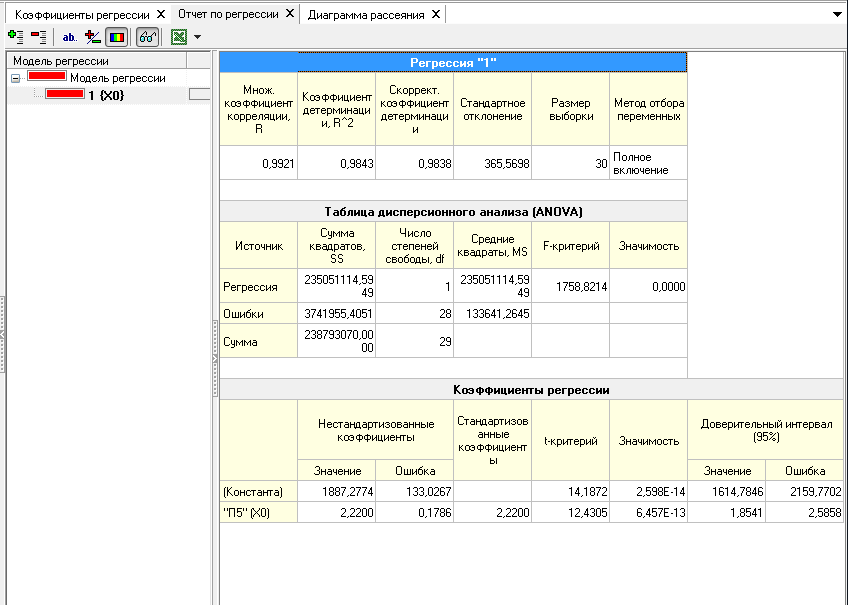Click the plus/minus sign toolbar icon
The image size is (848, 605).
(x=93, y=37)
